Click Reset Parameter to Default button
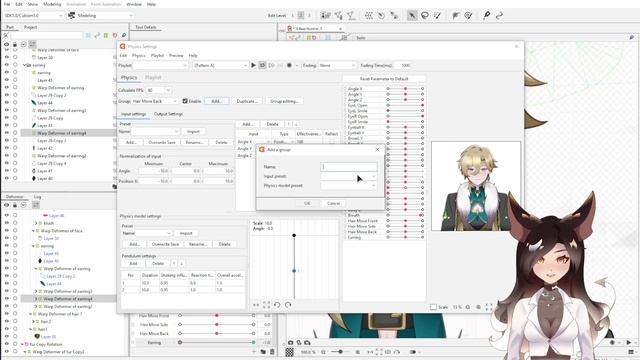Image resolution: width=640 pixels, height=360 pixels. [x=384, y=79]
